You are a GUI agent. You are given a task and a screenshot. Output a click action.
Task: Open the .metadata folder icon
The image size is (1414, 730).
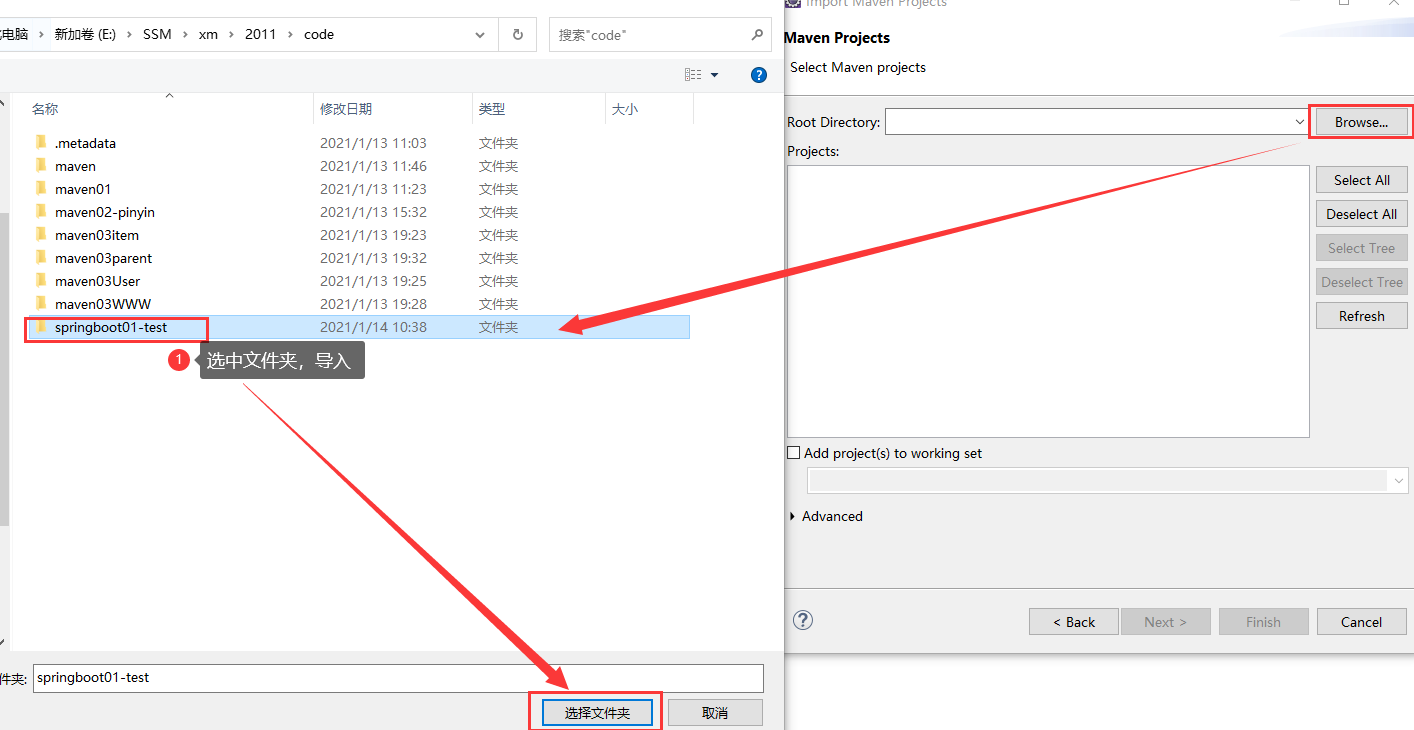40,142
